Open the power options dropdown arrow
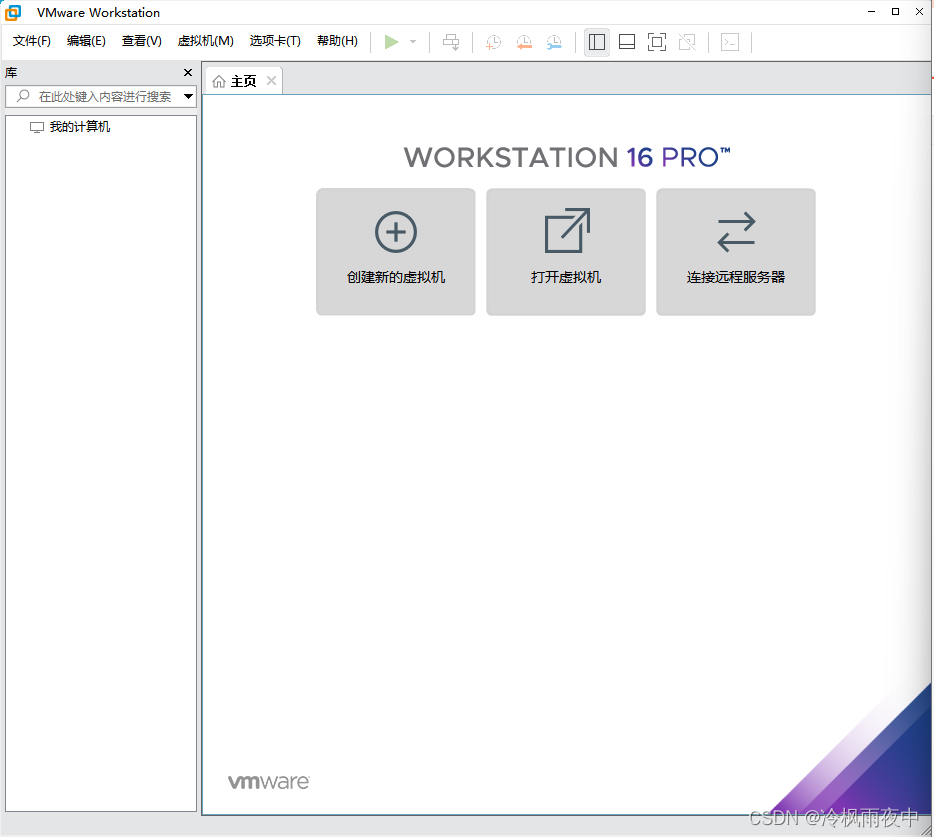This screenshot has width=934, height=837. 413,42
